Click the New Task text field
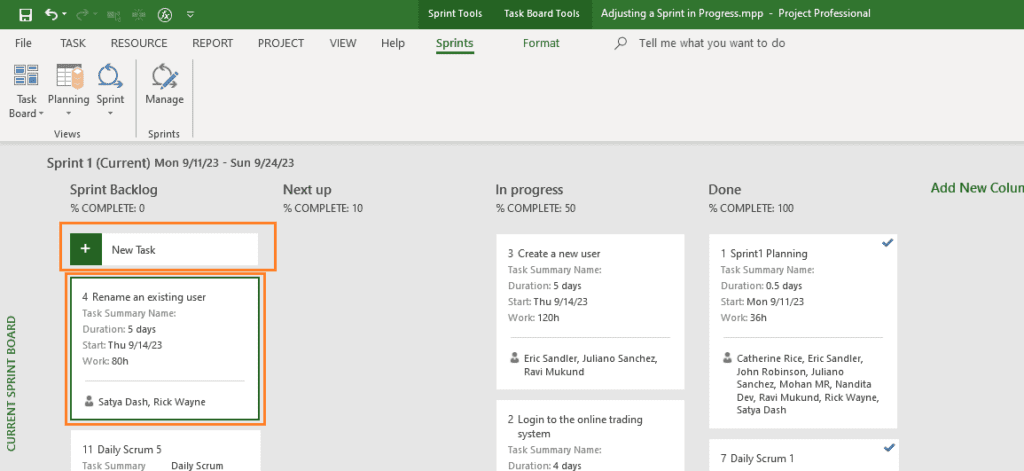 coord(180,250)
